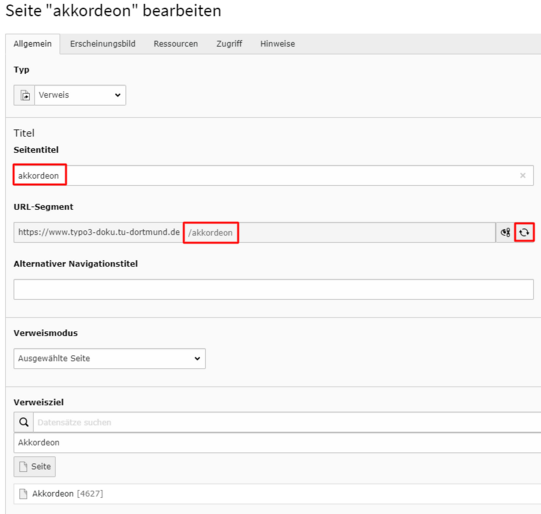
Task: Toggle URL segment sync icon
Action: tap(505, 232)
